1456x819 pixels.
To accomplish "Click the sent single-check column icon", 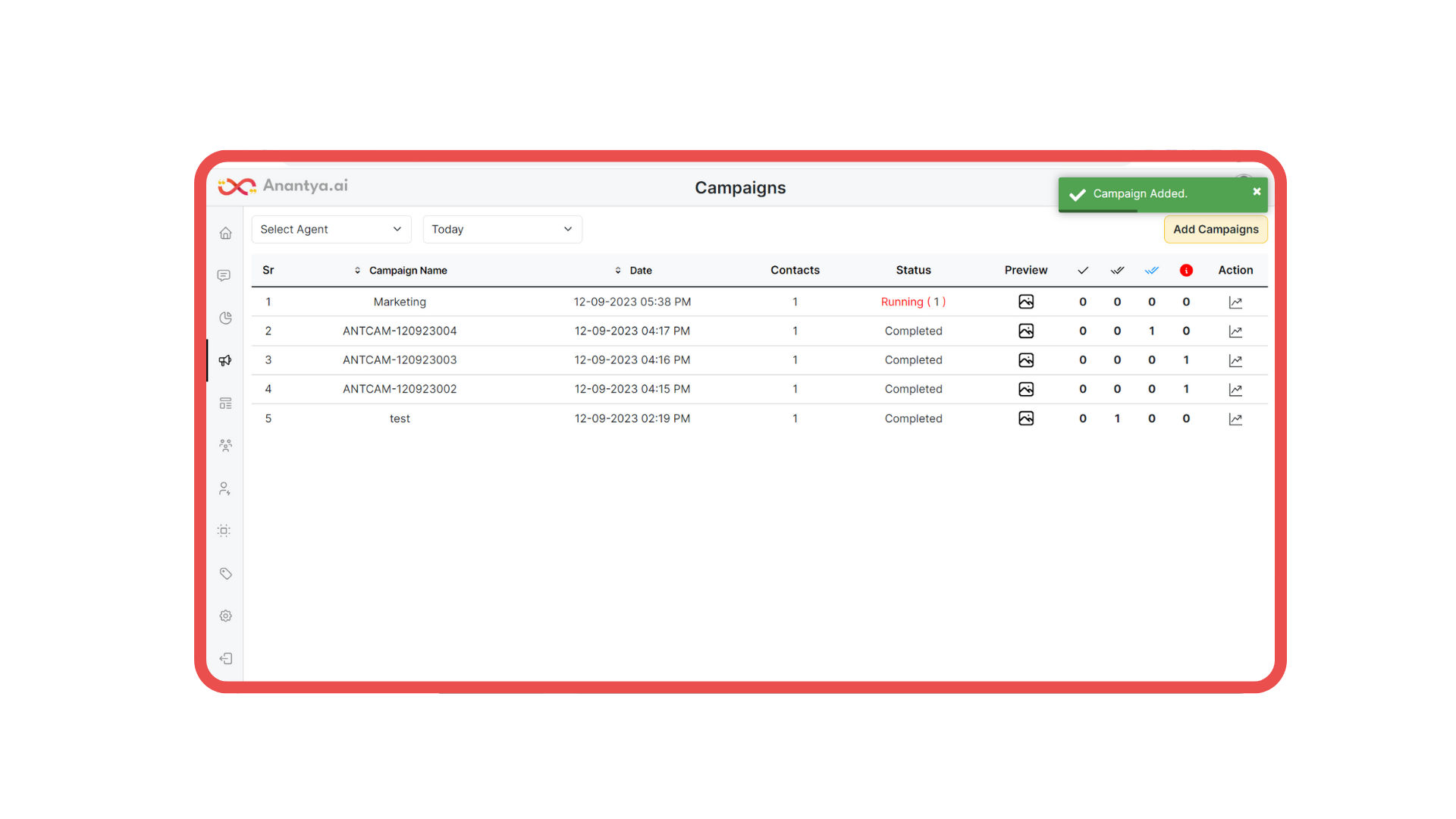I will (1083, 271).
